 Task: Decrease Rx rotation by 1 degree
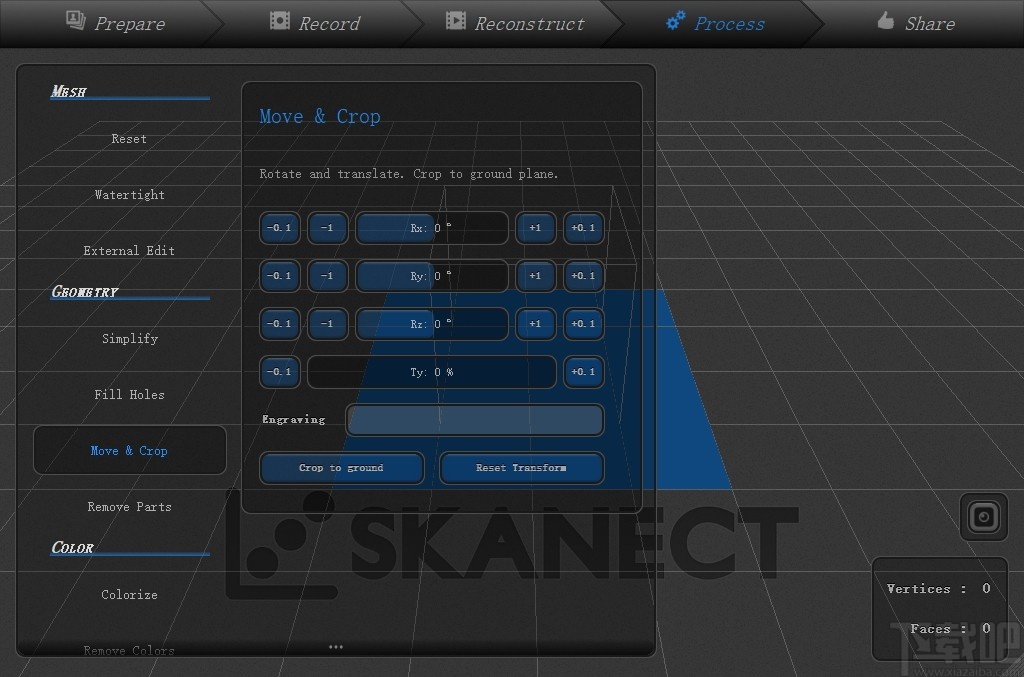pos(327,228)
